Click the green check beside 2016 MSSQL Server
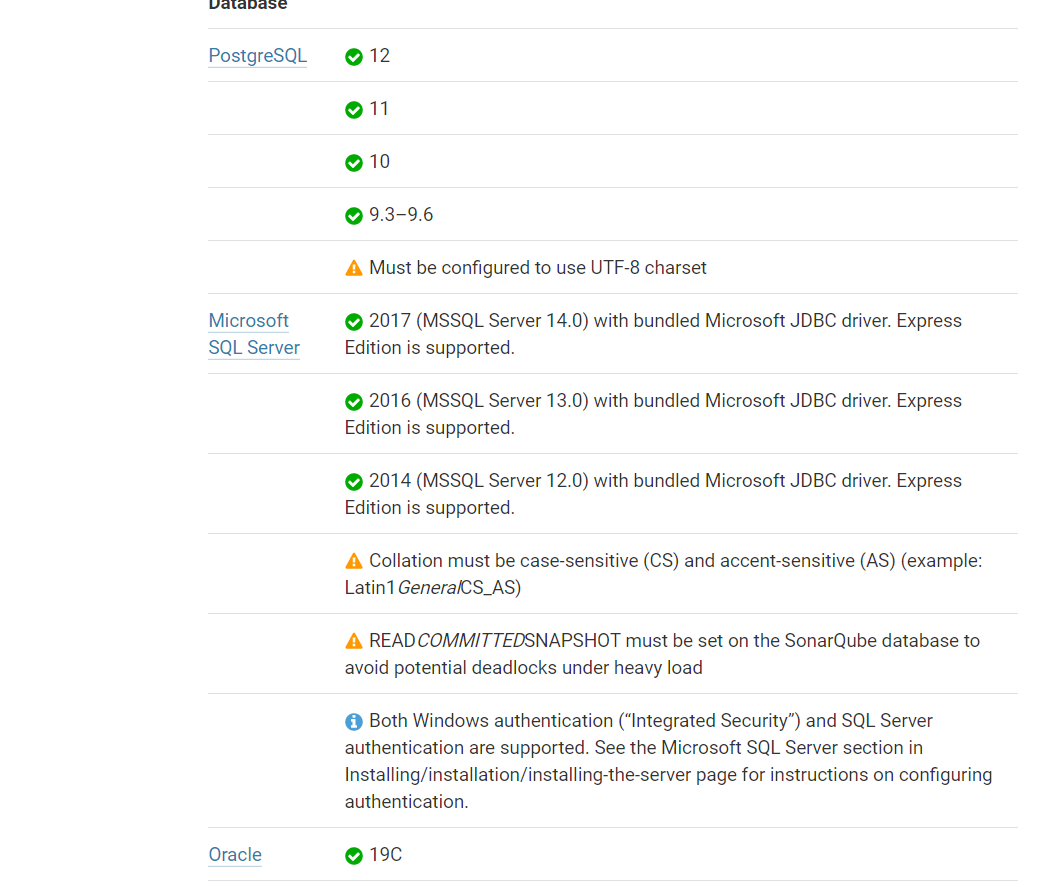Image resolution: width=1039 pixels, height=887 pixels. (354, 402)
